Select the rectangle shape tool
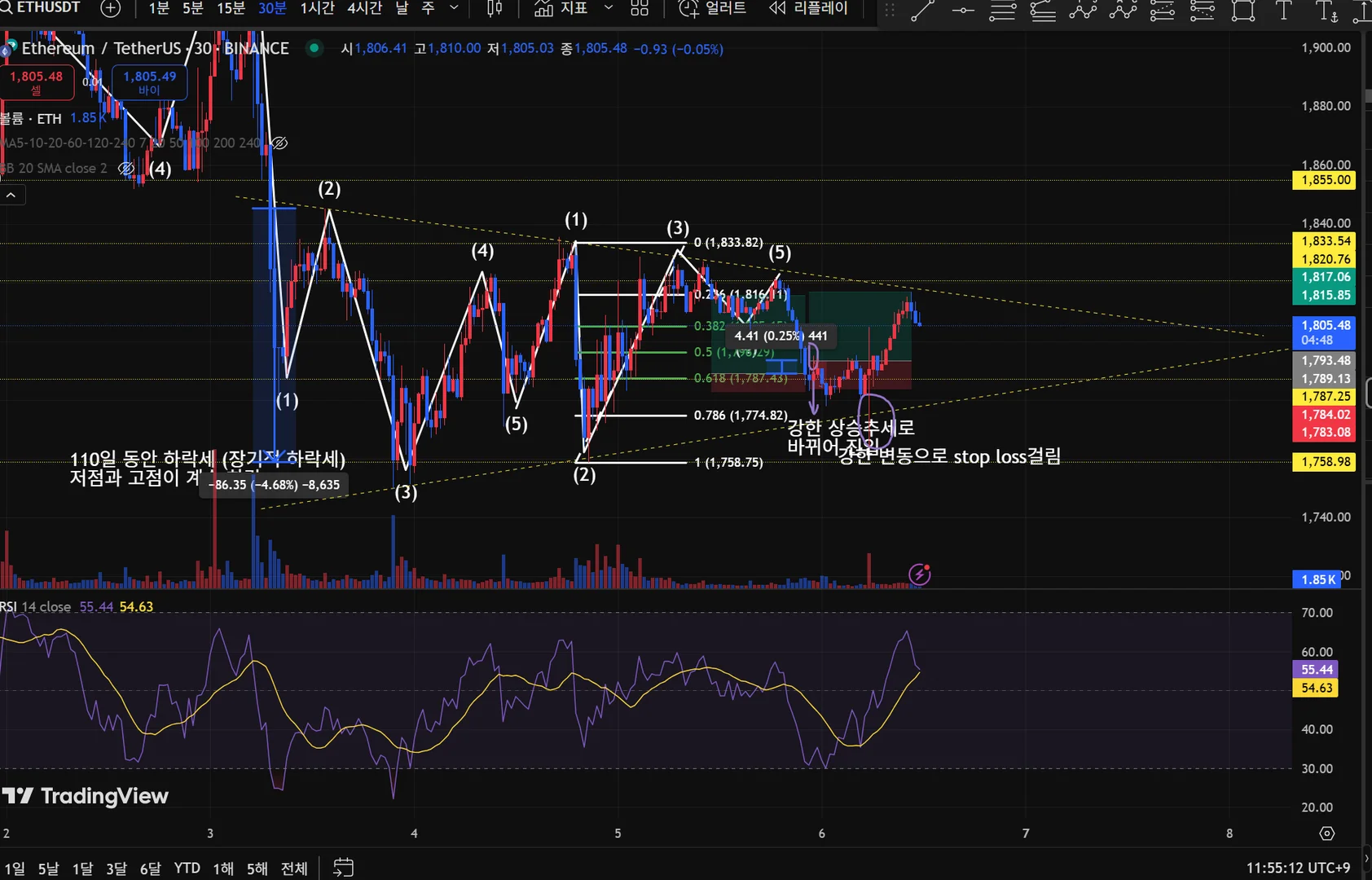Viewport: 1372px width, 880px height. [x=1242, y=10]
